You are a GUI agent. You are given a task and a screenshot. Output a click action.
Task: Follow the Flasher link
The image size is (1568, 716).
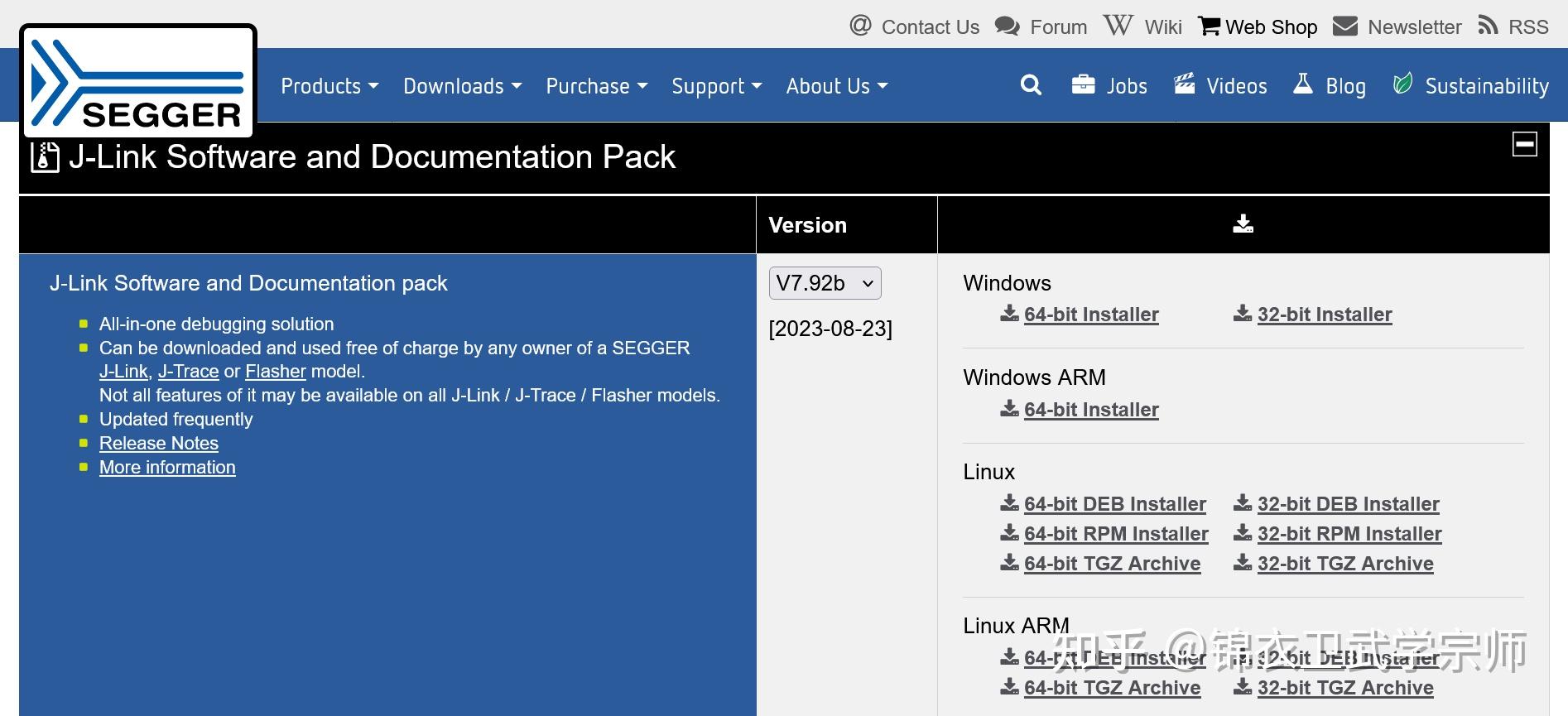[x=276, y=372]
